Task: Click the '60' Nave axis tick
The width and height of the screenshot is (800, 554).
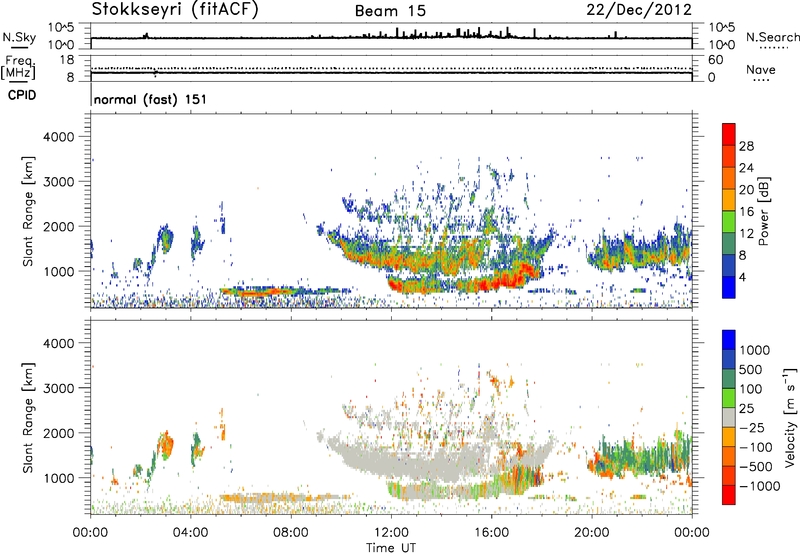Action: tap(716, 60)
